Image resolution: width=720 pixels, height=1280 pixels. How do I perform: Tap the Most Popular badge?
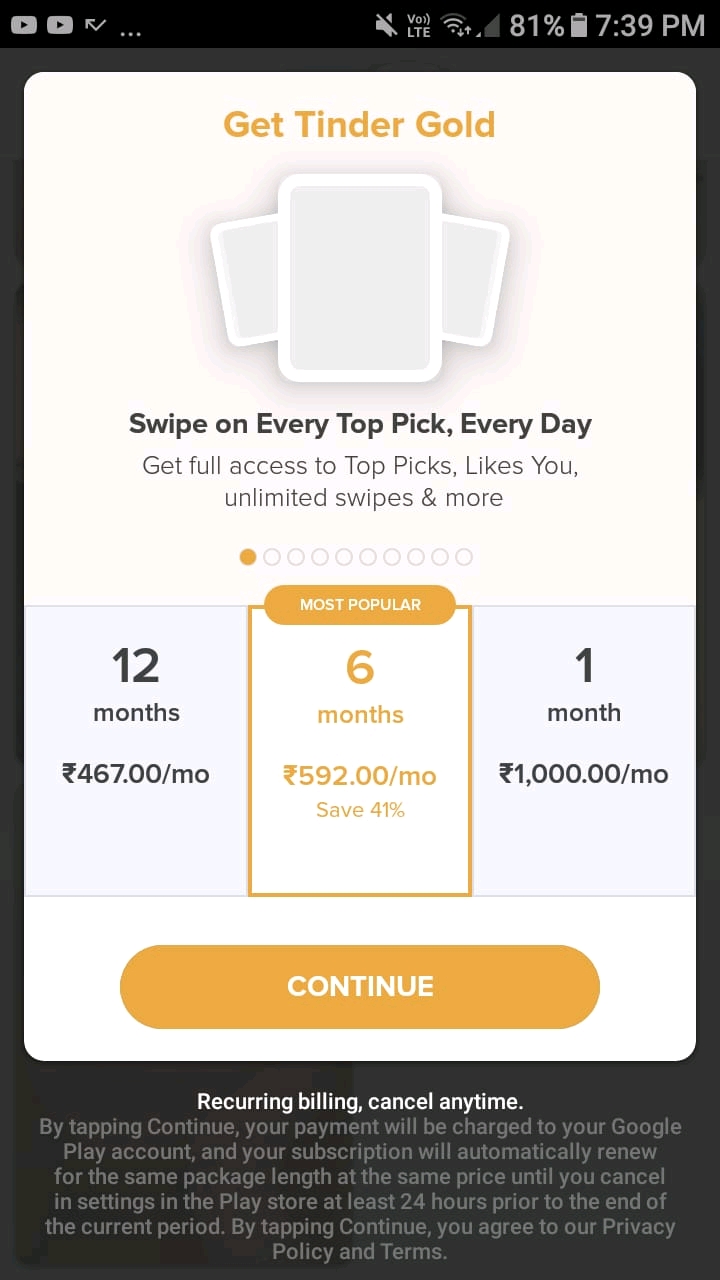click(360, 604)
